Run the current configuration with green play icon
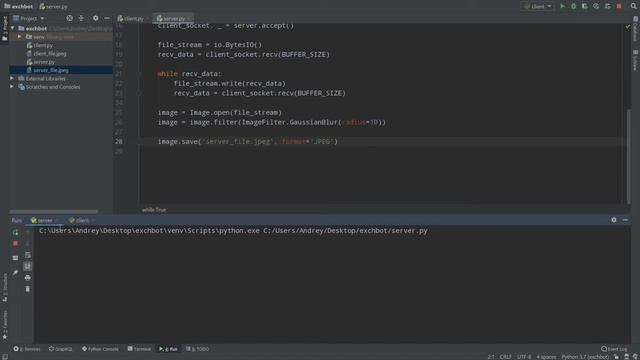 pos(562,6)
